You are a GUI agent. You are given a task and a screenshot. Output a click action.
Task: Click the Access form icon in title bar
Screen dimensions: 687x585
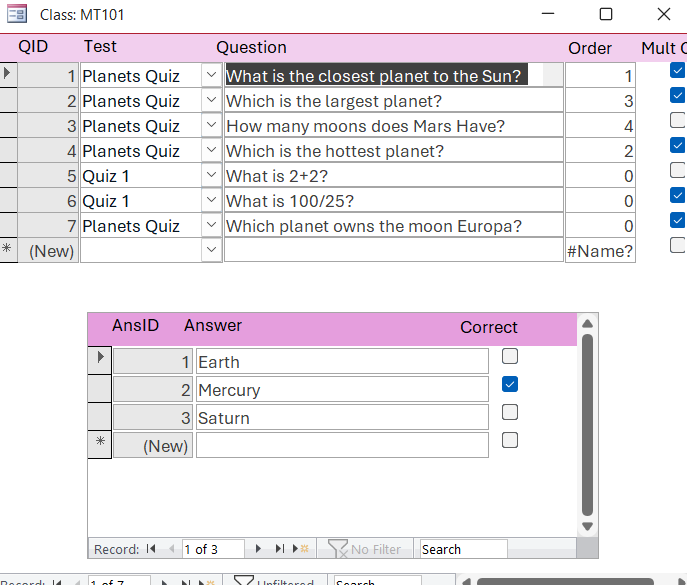click(x=17, y=15)
